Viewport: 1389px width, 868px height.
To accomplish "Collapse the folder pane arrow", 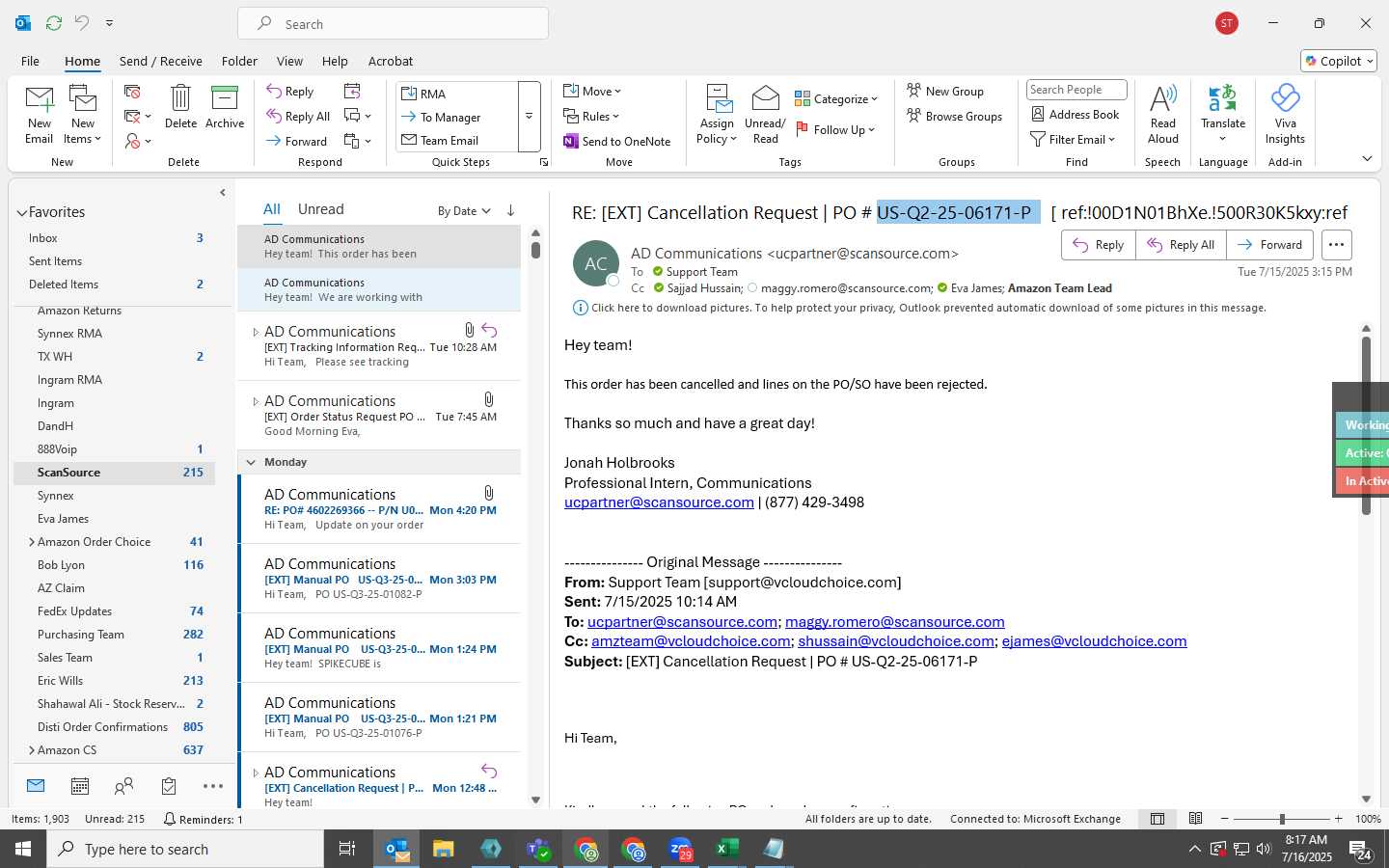I will point(223,193).
